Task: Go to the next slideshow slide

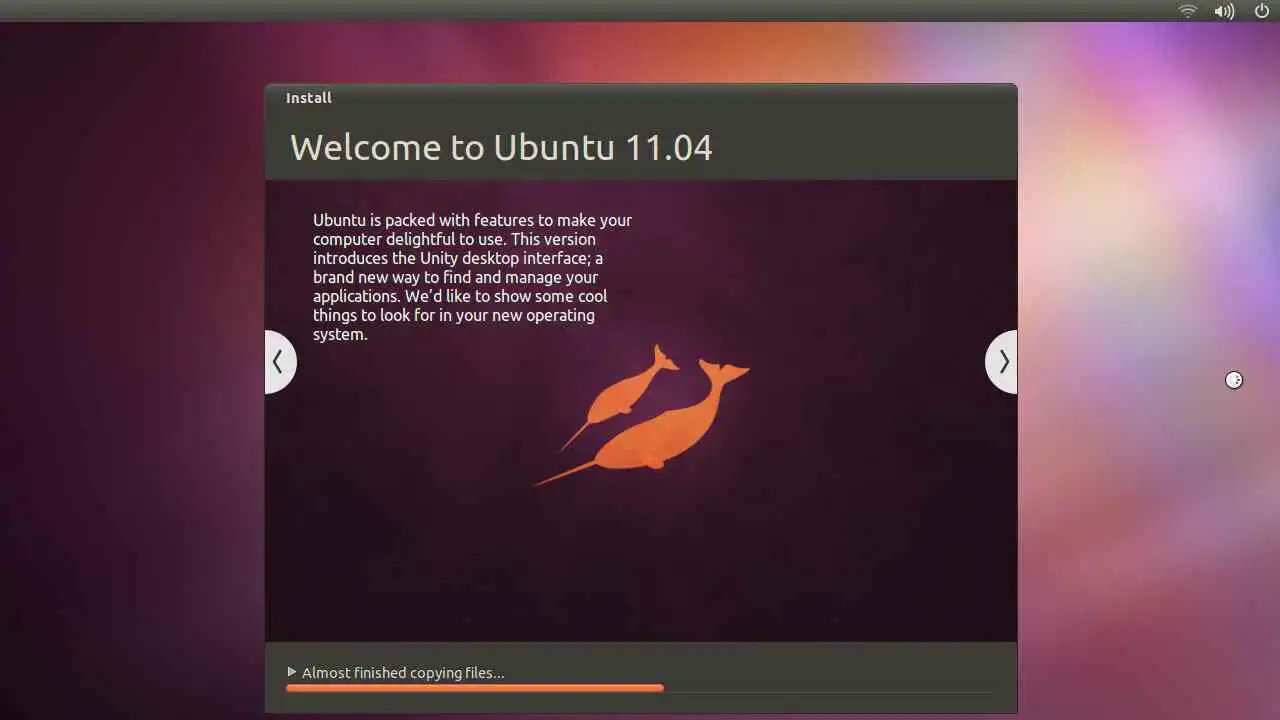Action: point(1002,362)
